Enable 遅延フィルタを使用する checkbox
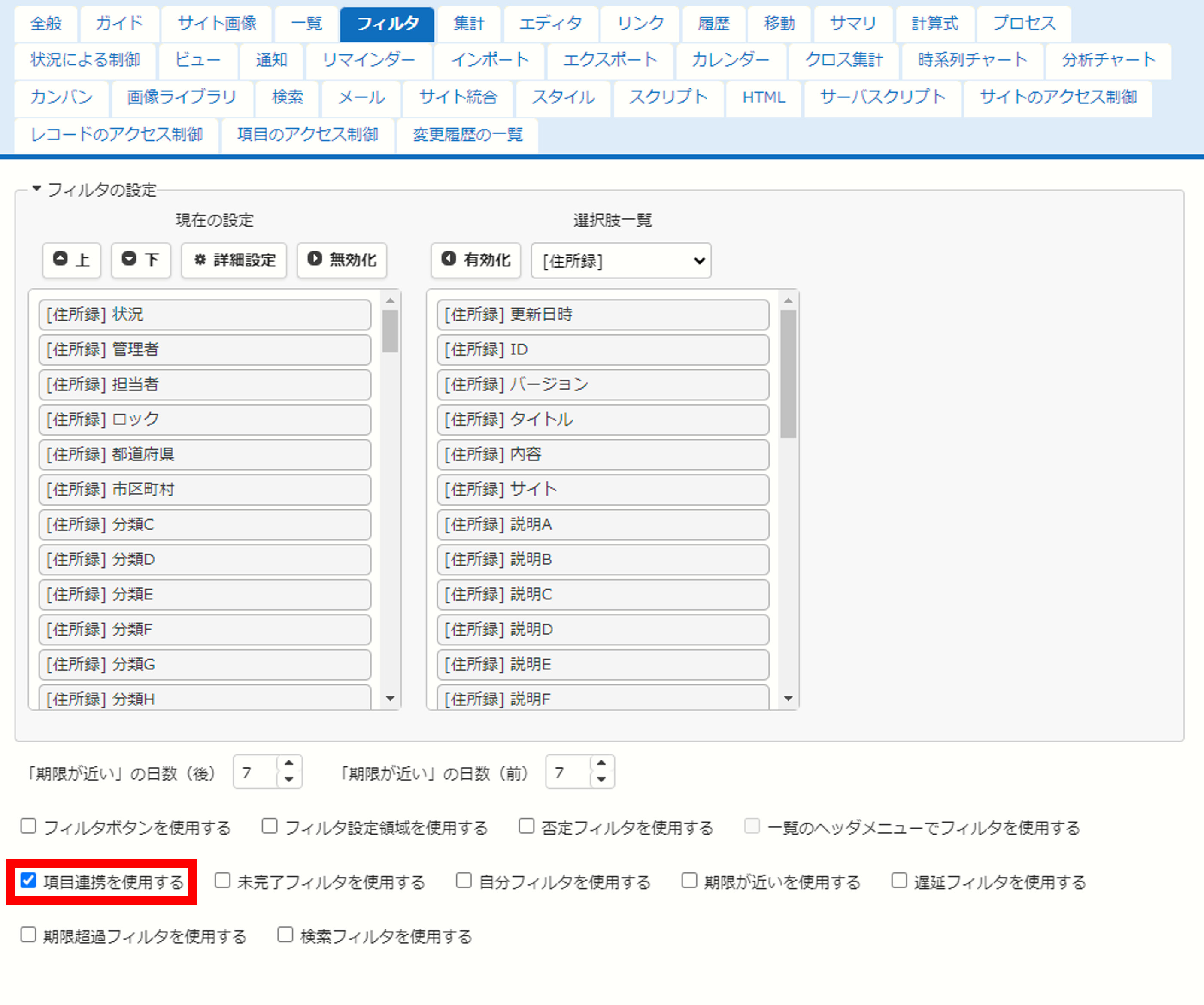Image resolution: width=1204 pixels, height=1005 pixels. (x=899, y=880)
